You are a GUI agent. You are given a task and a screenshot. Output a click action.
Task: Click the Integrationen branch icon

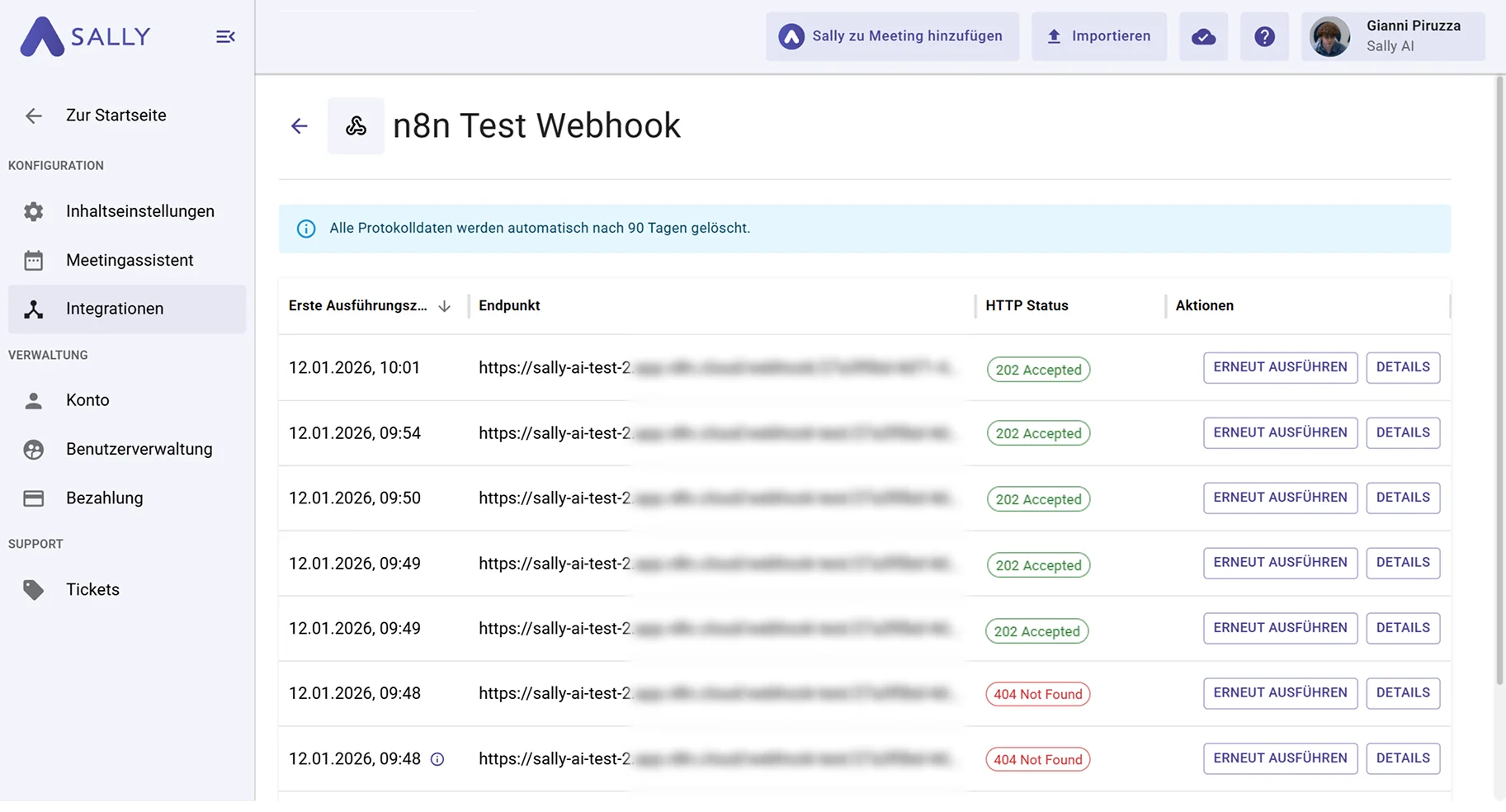(33, 309)
